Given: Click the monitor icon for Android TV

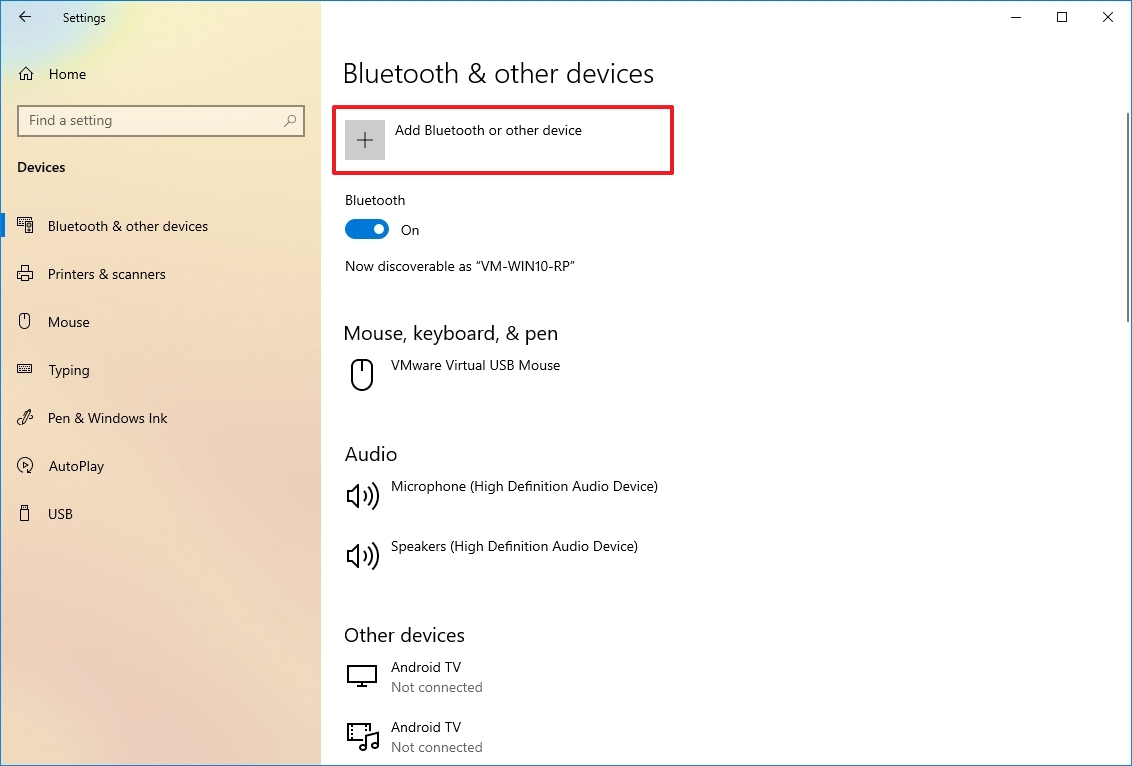Looking at the screenshot, I should 362,675.
